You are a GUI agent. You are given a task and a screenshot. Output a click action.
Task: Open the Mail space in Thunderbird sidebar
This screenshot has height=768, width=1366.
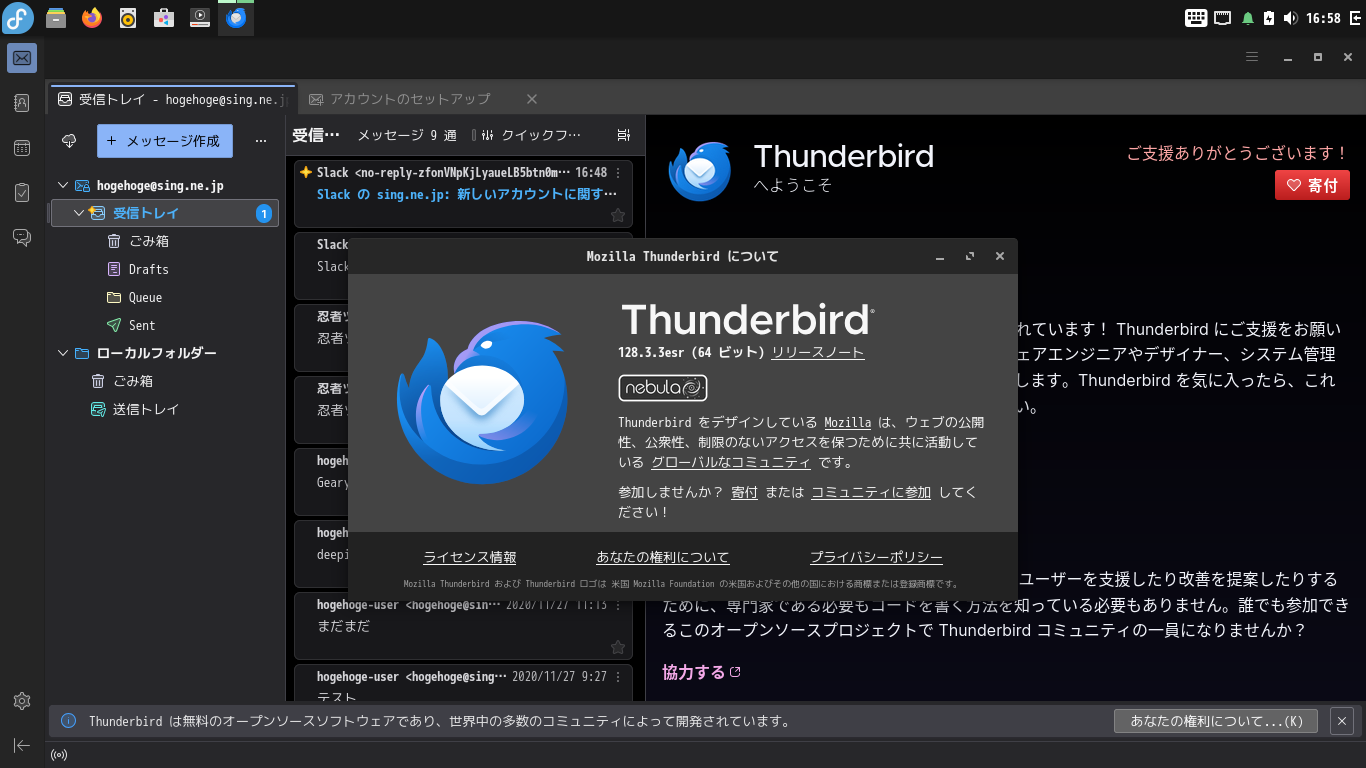point(22,58)
